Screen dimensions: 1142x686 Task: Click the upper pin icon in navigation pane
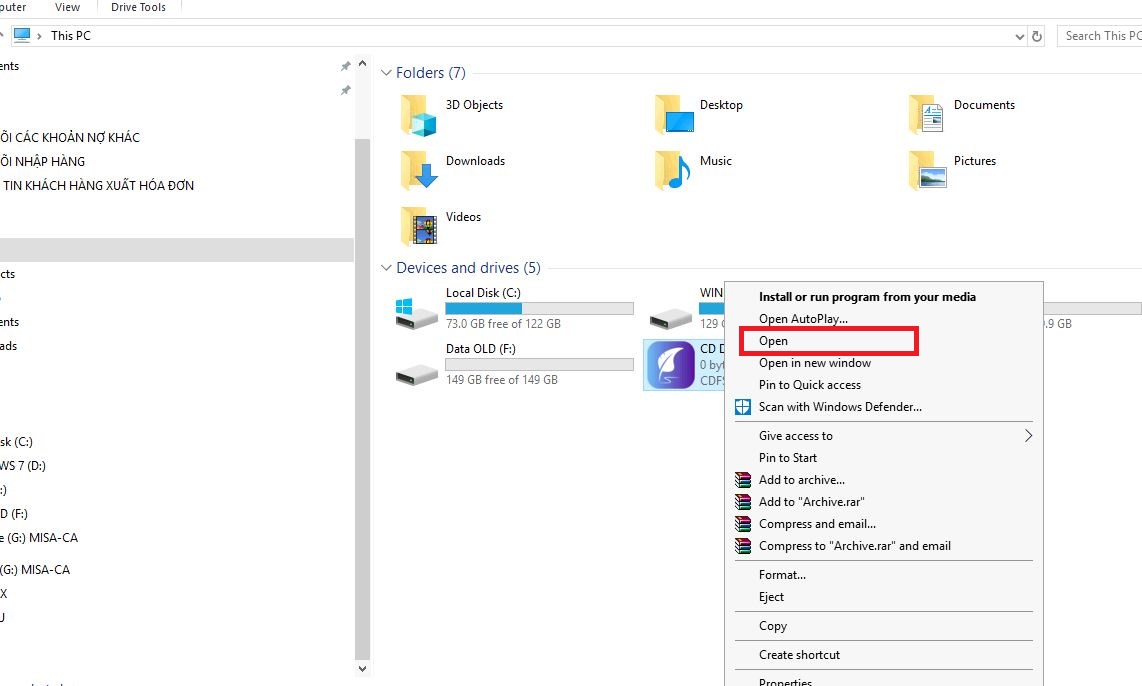coord(345,66)
